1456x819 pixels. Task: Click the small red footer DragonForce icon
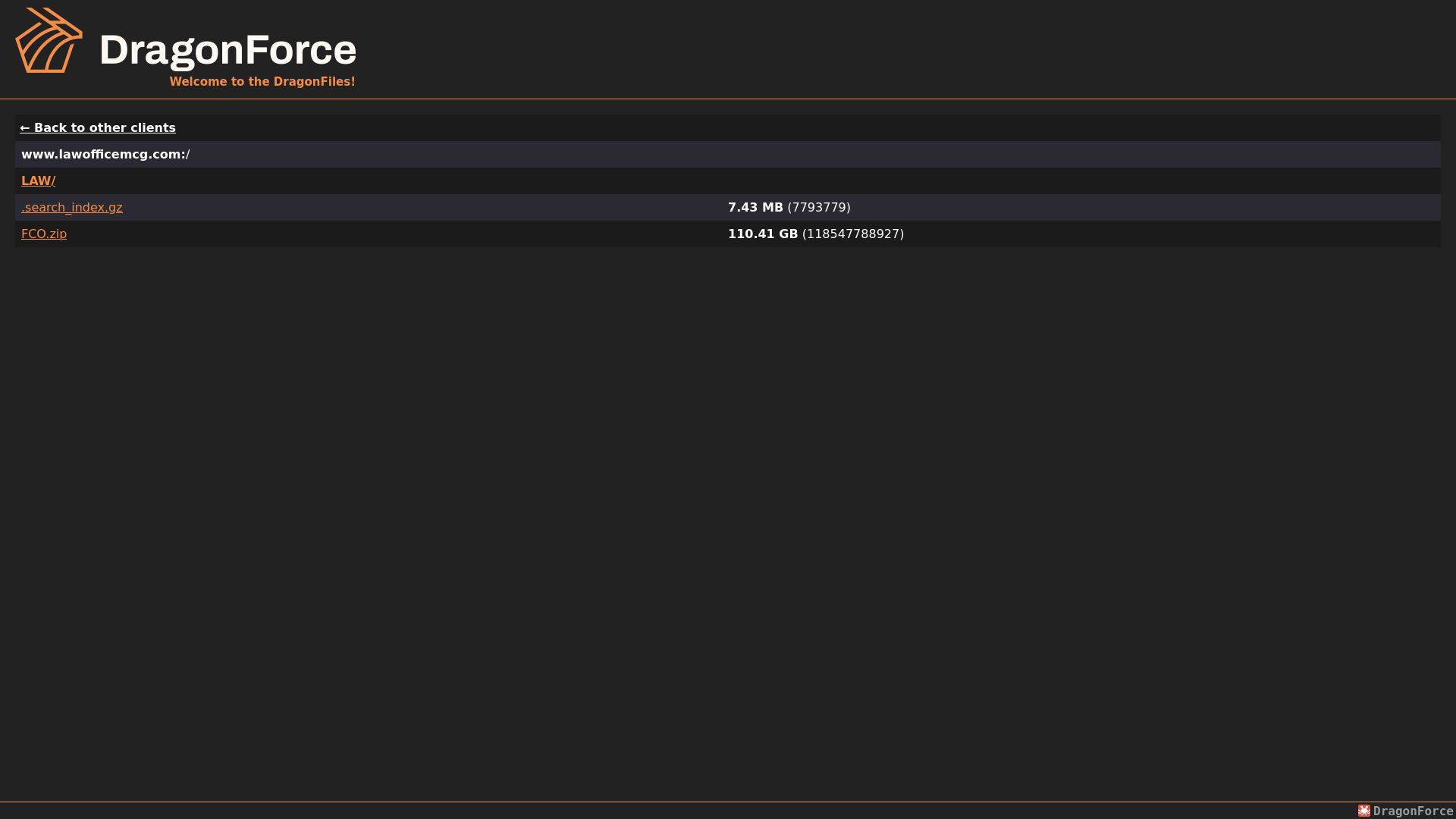pos(1364,811)
